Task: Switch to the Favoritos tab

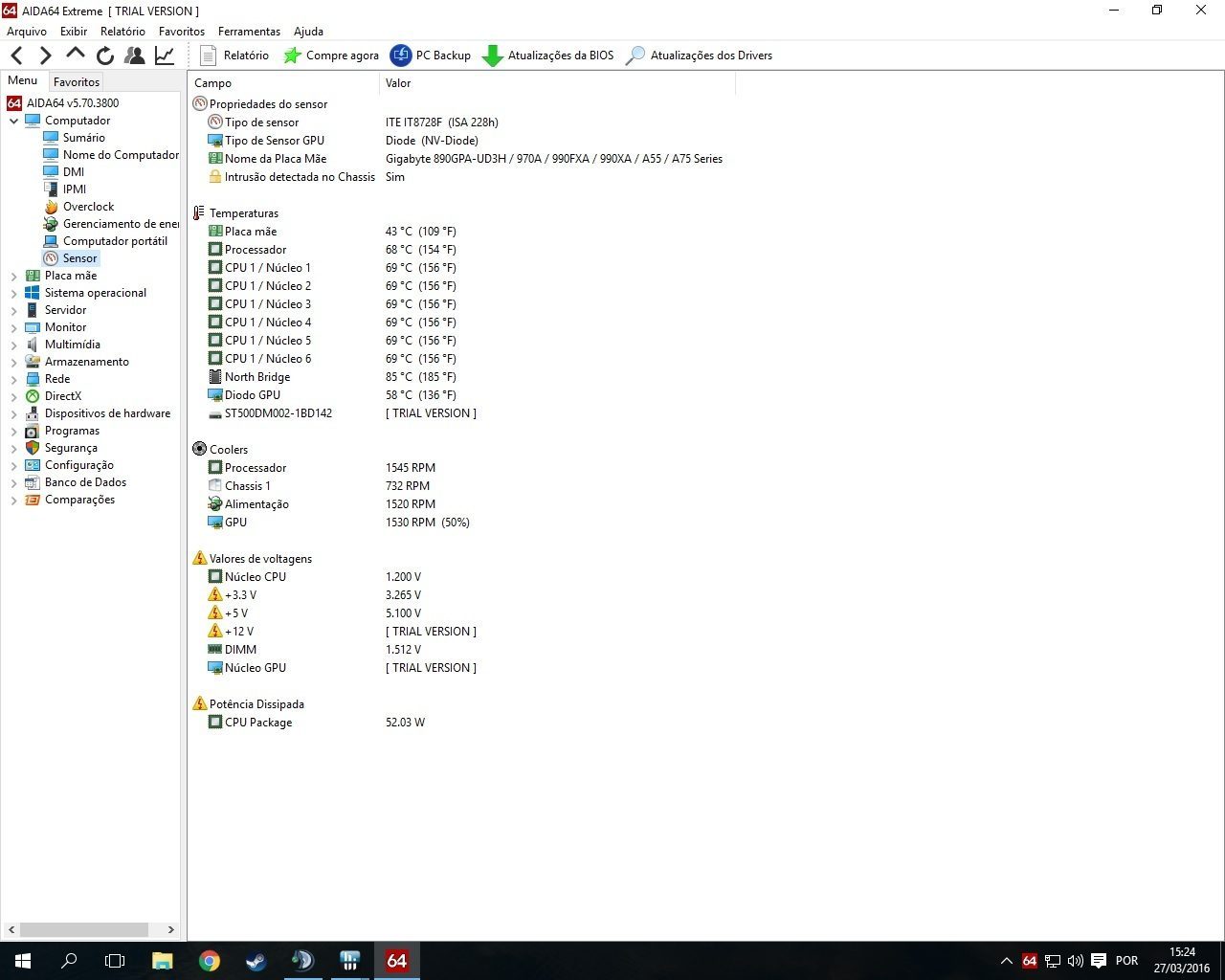Action: 77,82
